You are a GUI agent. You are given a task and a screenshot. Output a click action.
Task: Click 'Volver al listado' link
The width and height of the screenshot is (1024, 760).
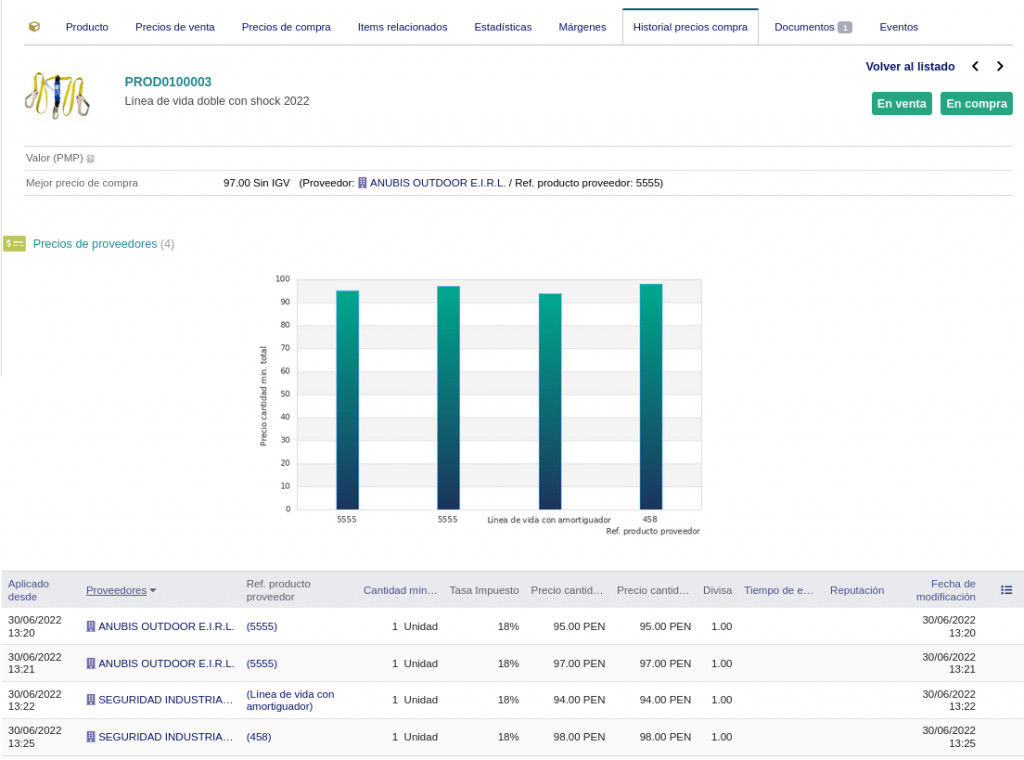click(910, 67)
